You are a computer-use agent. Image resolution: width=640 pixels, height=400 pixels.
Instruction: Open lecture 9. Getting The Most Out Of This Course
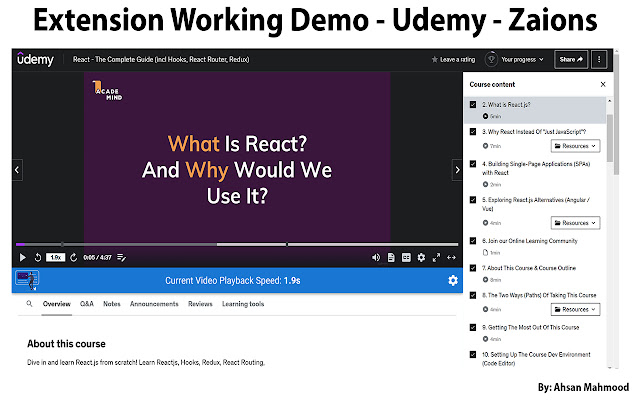(531, 327)
